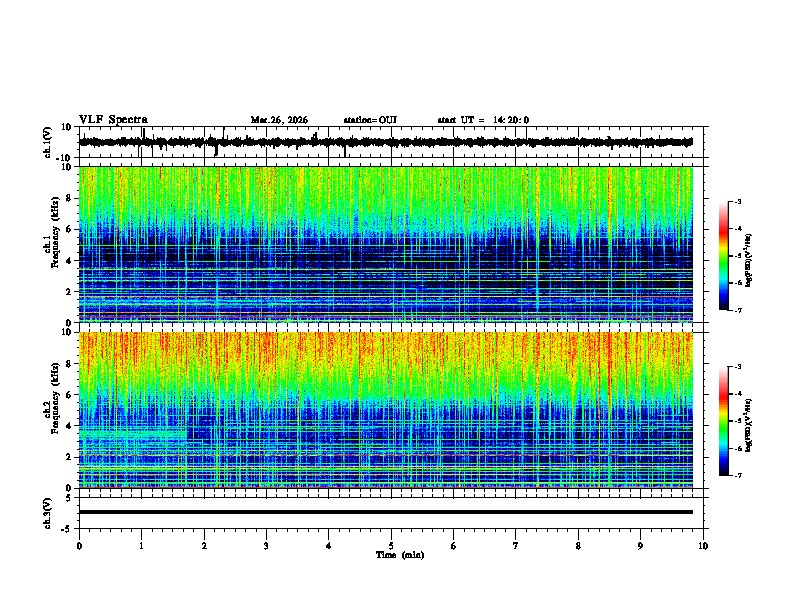
Task: Click the time axis tick 0
Action: click(79, 546)
